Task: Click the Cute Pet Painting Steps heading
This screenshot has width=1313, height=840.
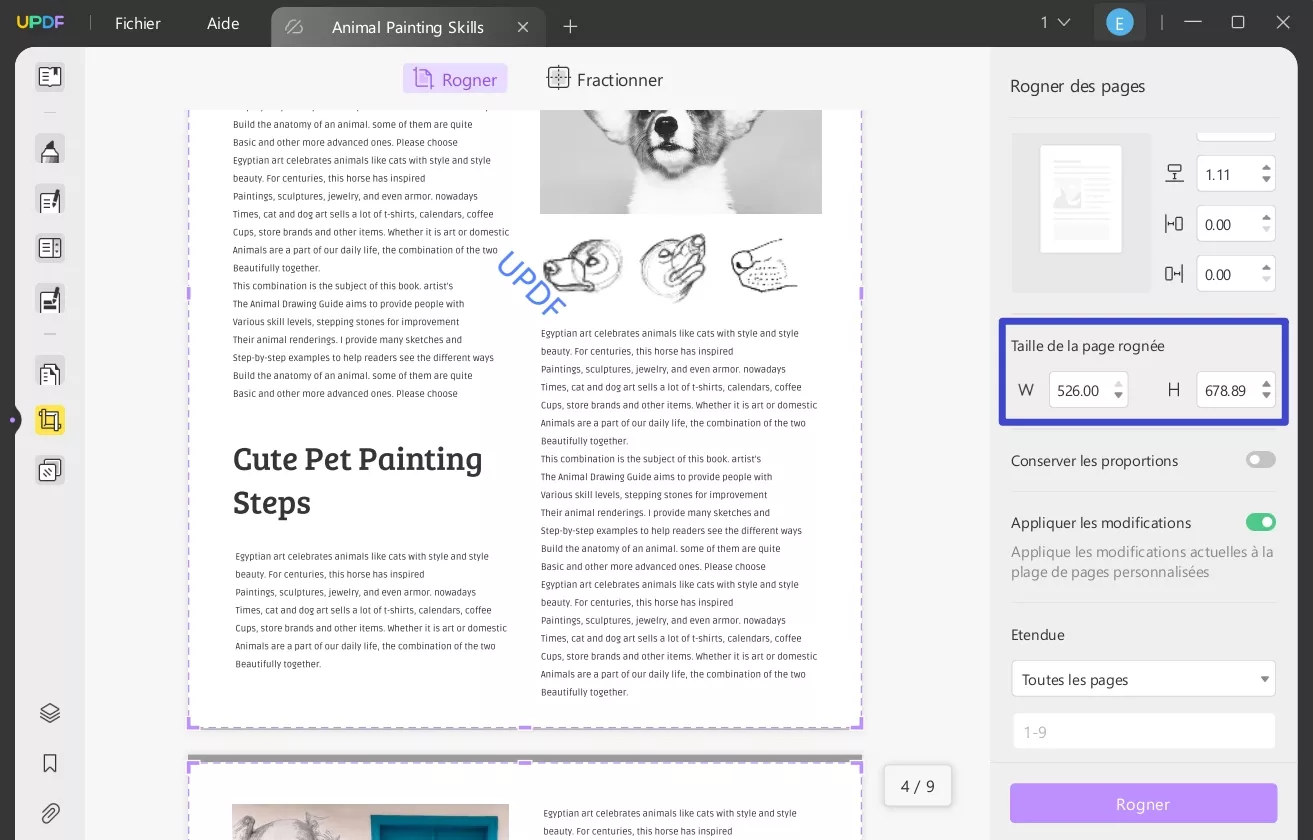Action: click(357, 479)
